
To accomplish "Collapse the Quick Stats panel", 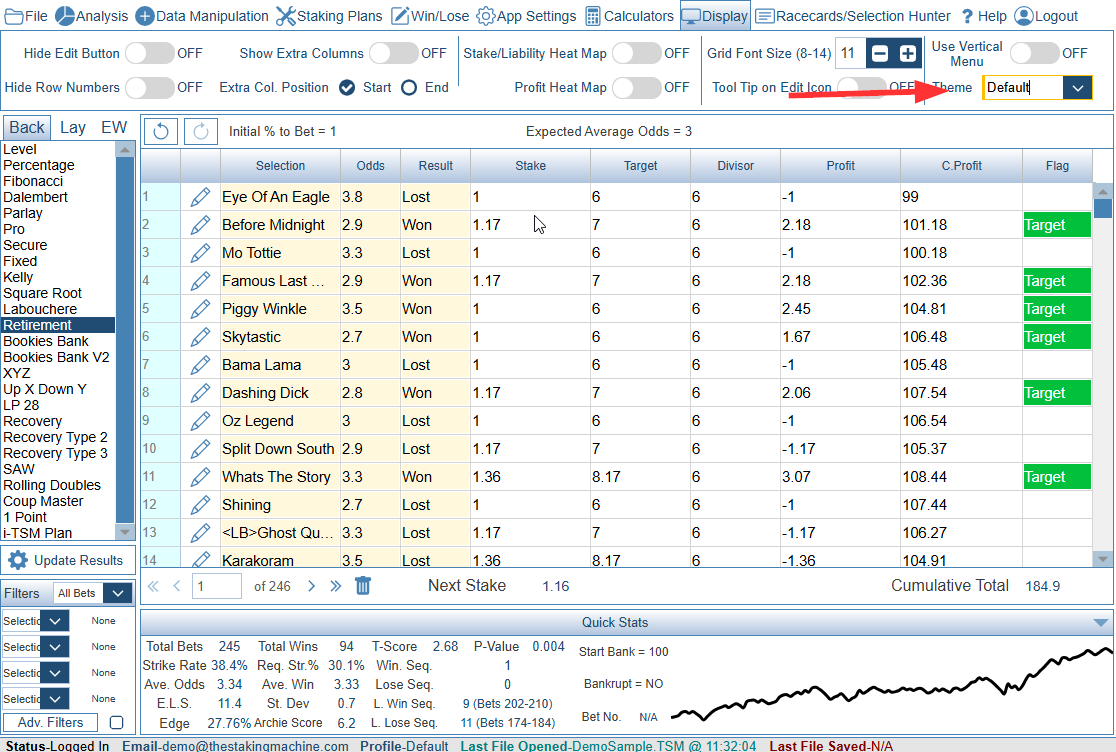I will click(1101, 623).
